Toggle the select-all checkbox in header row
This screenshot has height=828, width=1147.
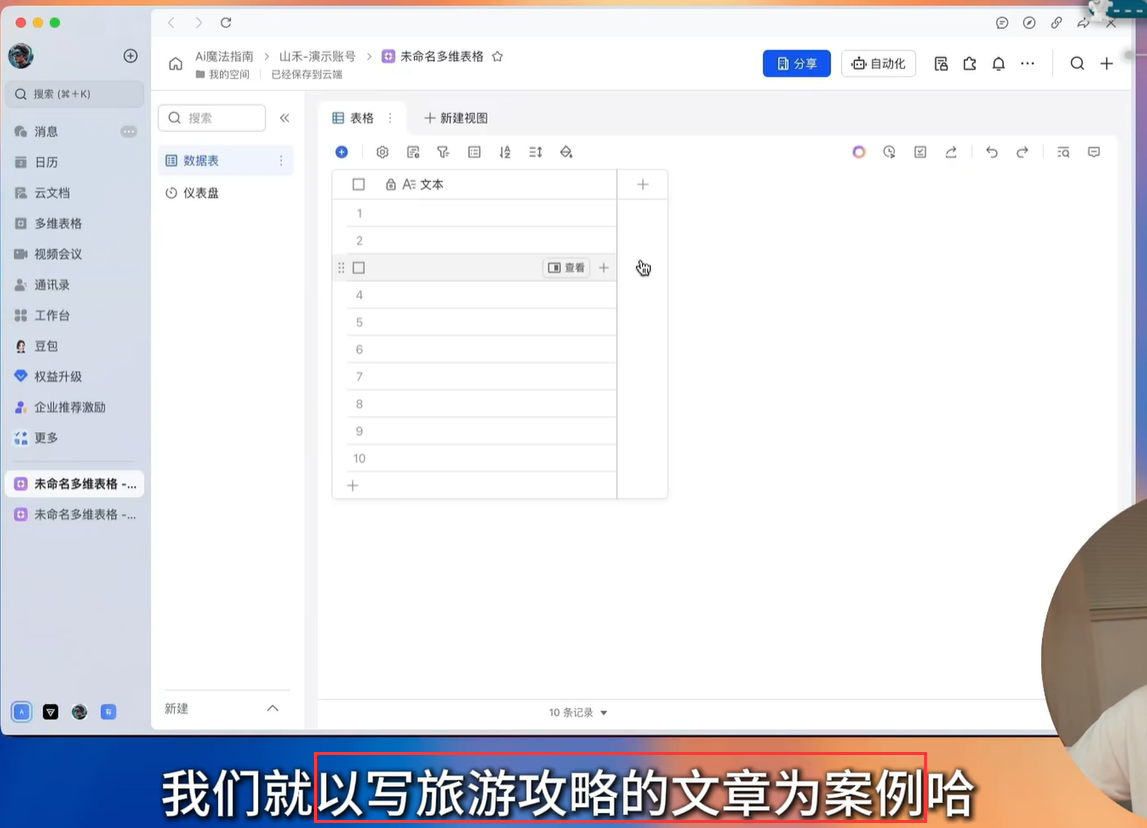[358, 184]
